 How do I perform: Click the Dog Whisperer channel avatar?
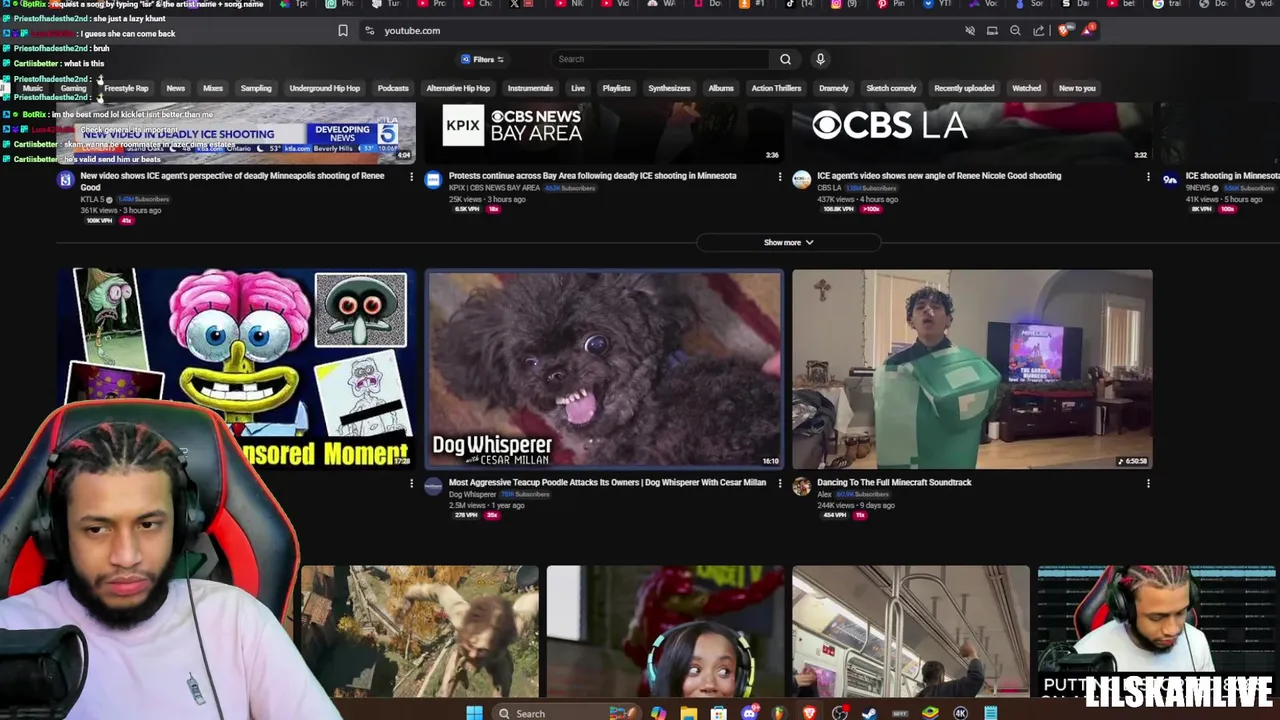point(433,486)
